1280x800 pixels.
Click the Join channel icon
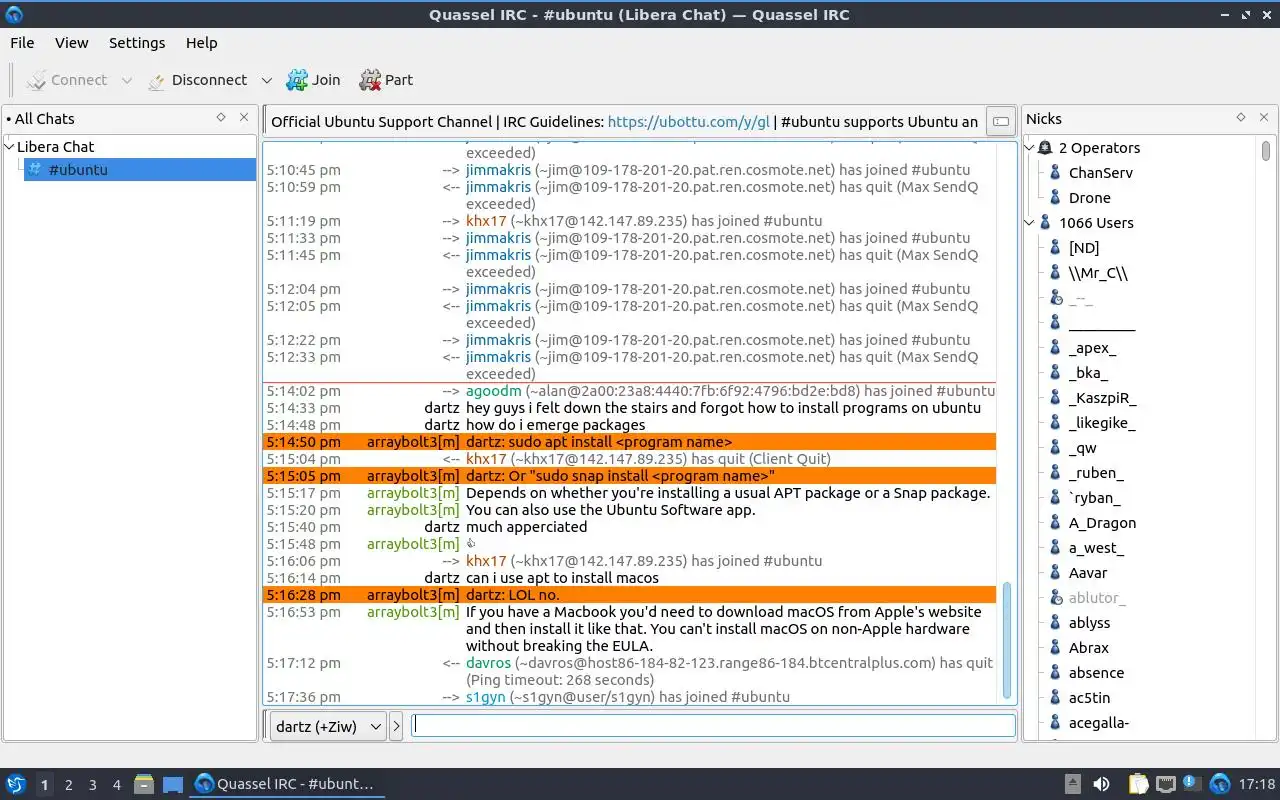click(297, 80)
